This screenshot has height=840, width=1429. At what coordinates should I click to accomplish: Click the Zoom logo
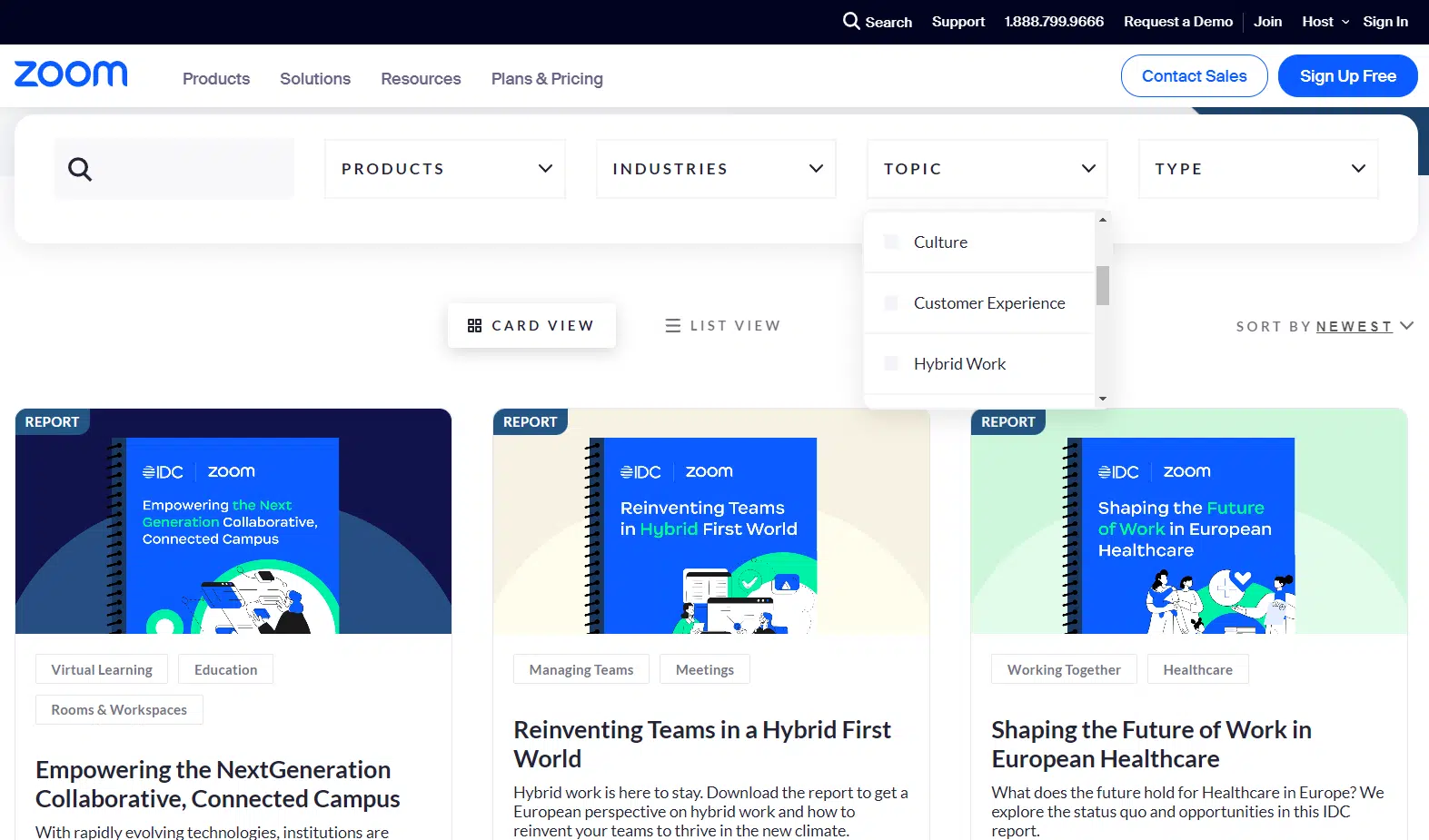[71, 74]
